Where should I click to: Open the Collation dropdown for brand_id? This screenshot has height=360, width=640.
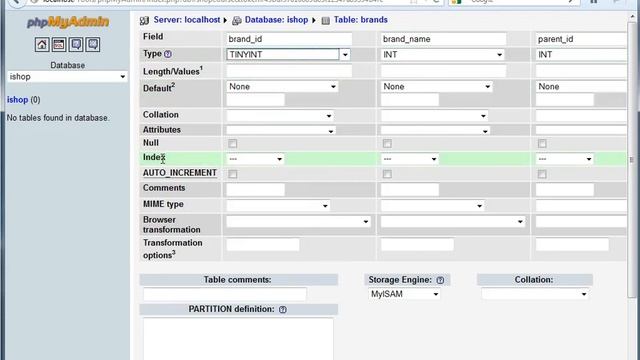(x=280, y=116)
